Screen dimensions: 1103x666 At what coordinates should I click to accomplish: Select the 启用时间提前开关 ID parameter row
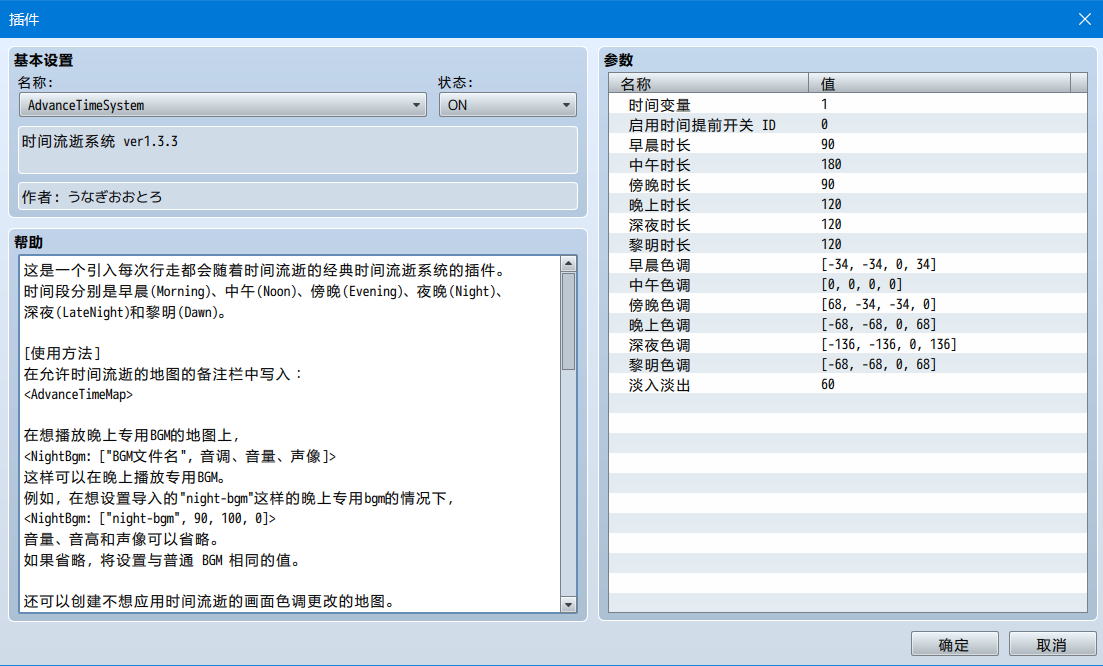[x=848, y=124]
